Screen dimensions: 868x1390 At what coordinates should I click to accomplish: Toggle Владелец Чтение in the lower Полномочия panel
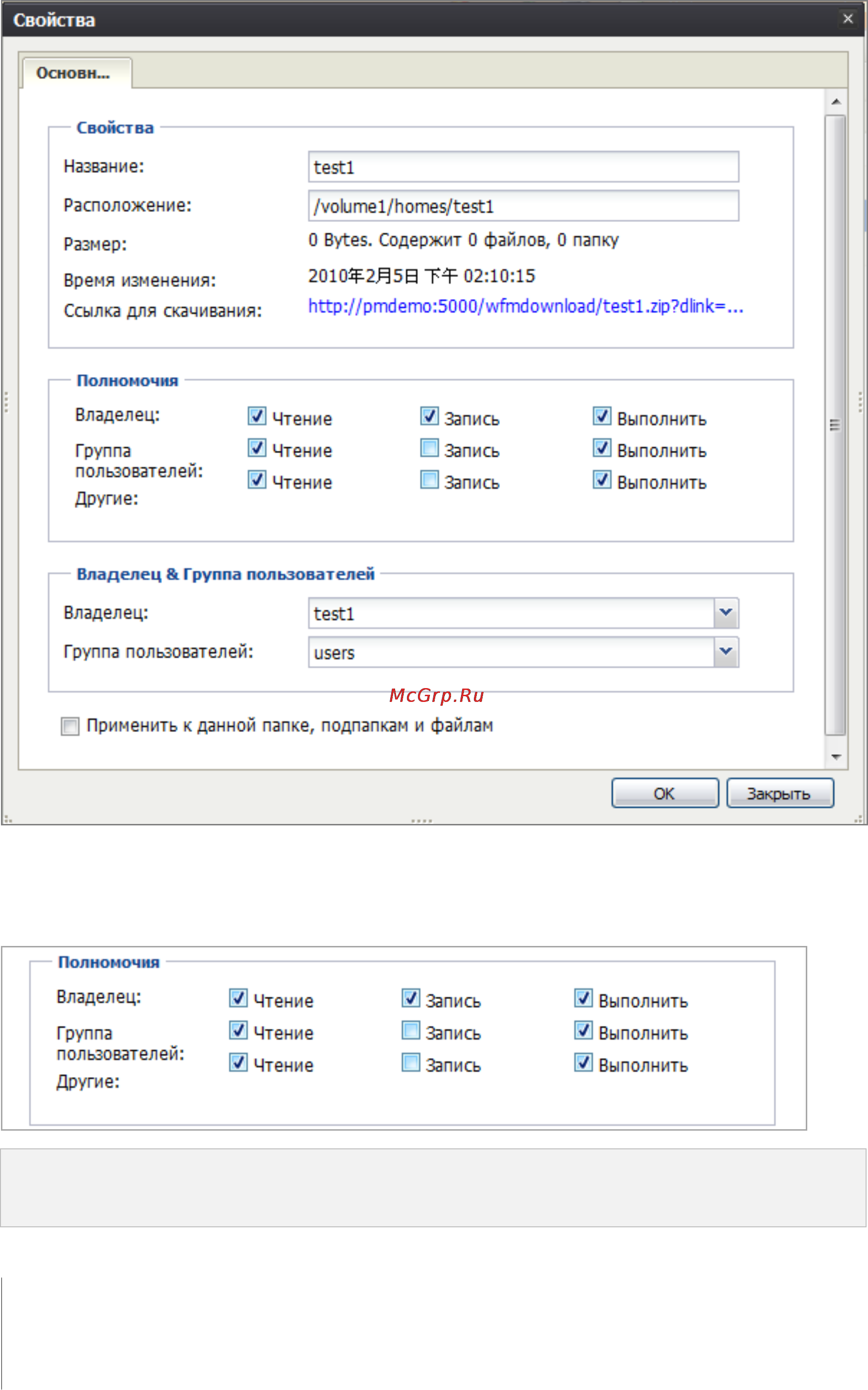coord(238,998)
